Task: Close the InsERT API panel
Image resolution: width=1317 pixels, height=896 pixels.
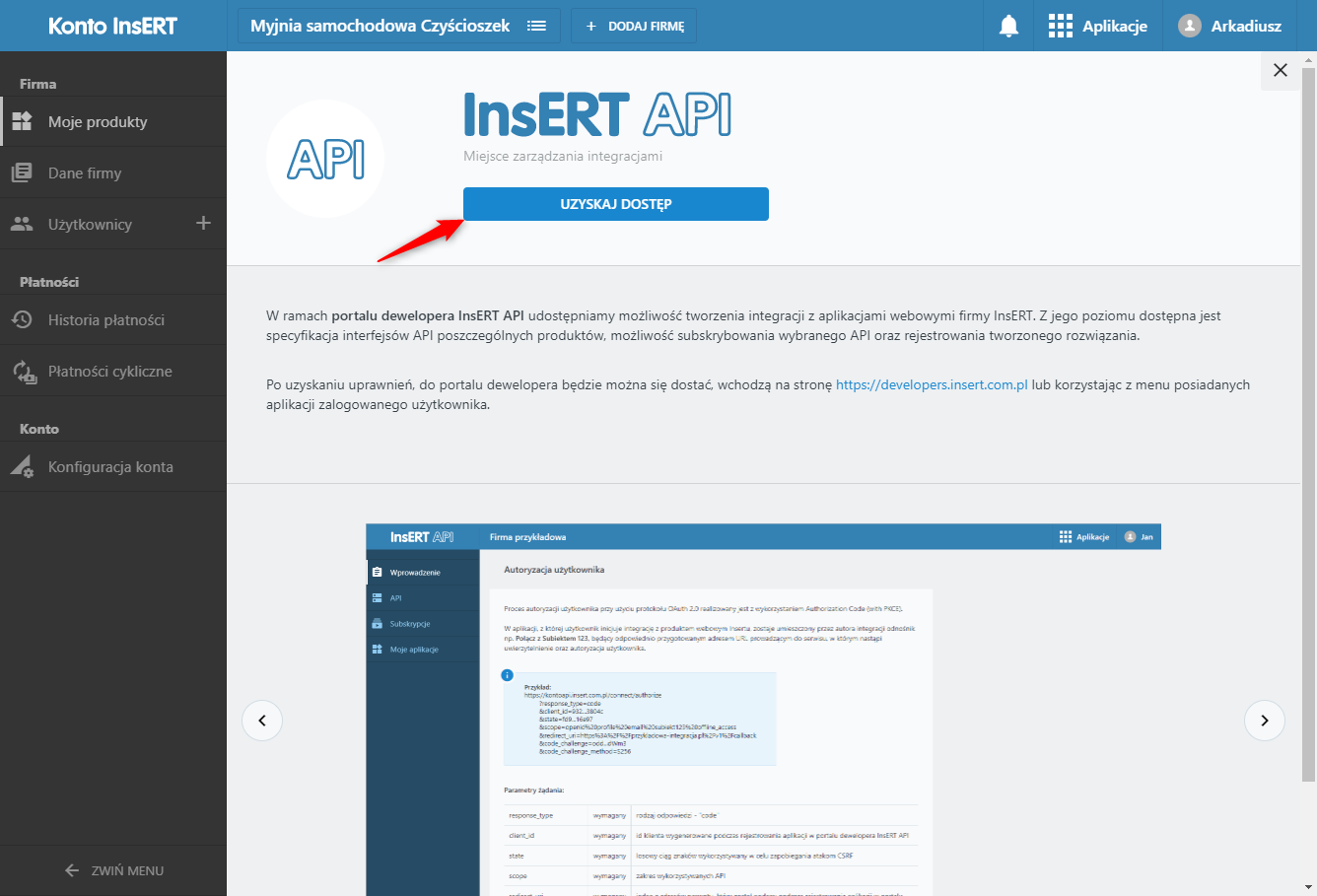Action: coord(1281,70)
